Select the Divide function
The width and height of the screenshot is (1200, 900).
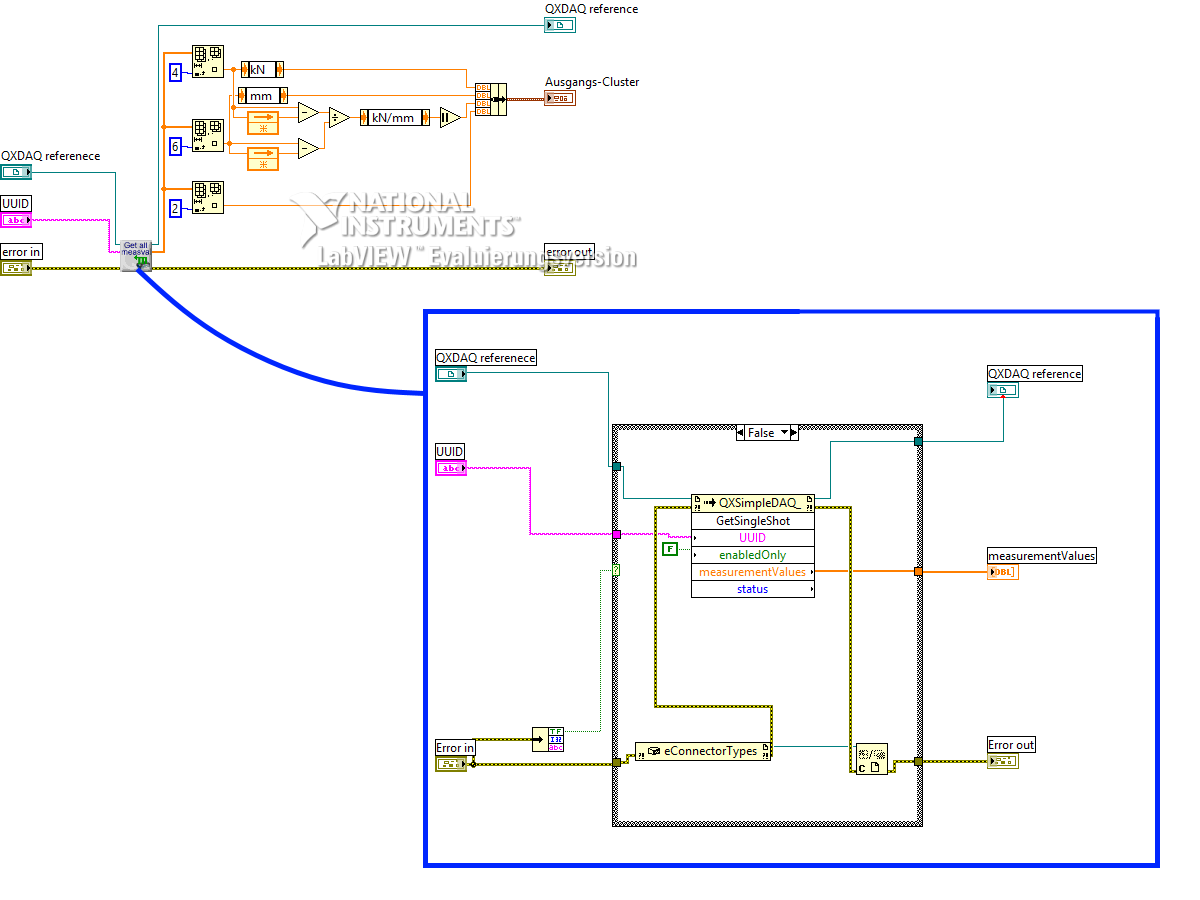click(x=339, y=117)
